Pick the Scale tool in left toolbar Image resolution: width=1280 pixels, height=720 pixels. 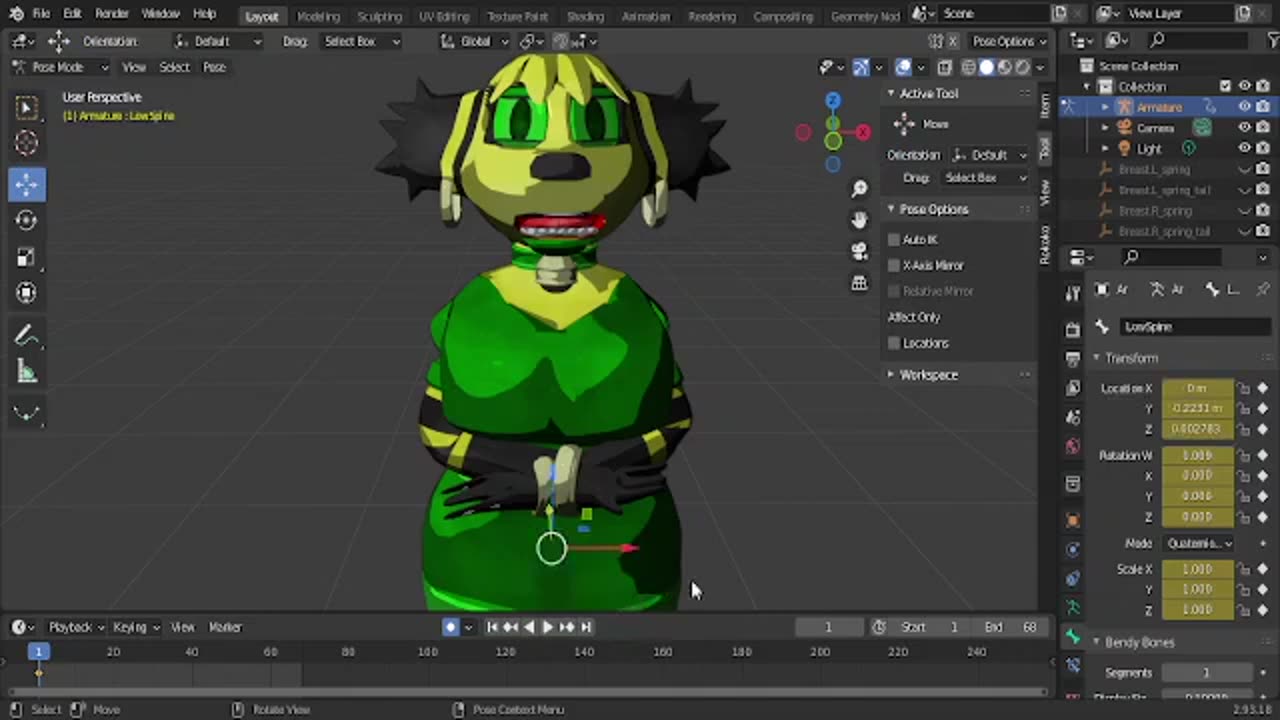pyautogui.click(x=27, y=257)
